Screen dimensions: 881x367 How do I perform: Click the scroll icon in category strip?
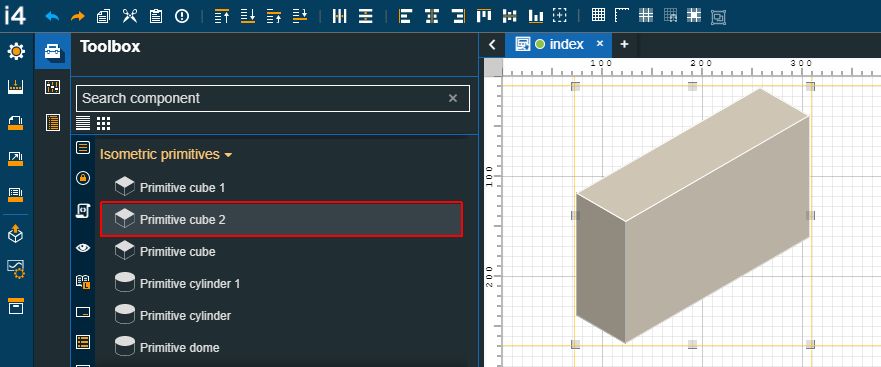pos(83,211)
